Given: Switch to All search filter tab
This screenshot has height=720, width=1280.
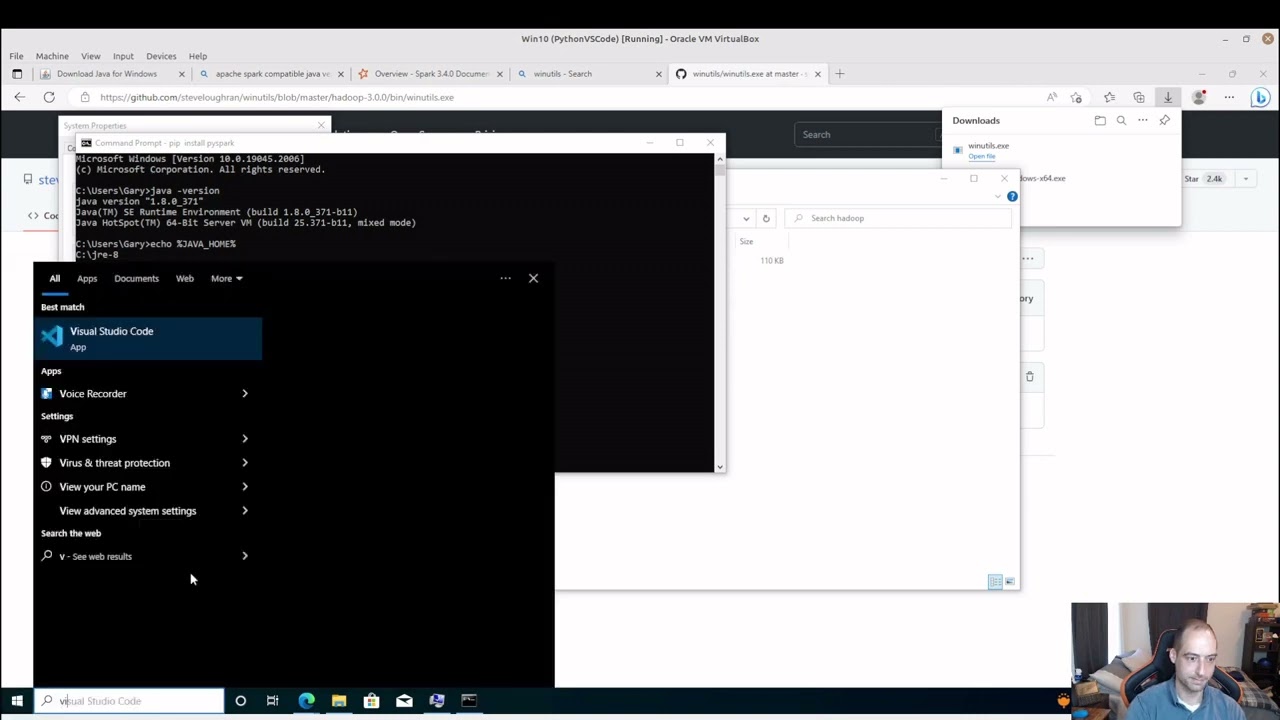Looking at the screenshot, I should click(x=55, y=278).
